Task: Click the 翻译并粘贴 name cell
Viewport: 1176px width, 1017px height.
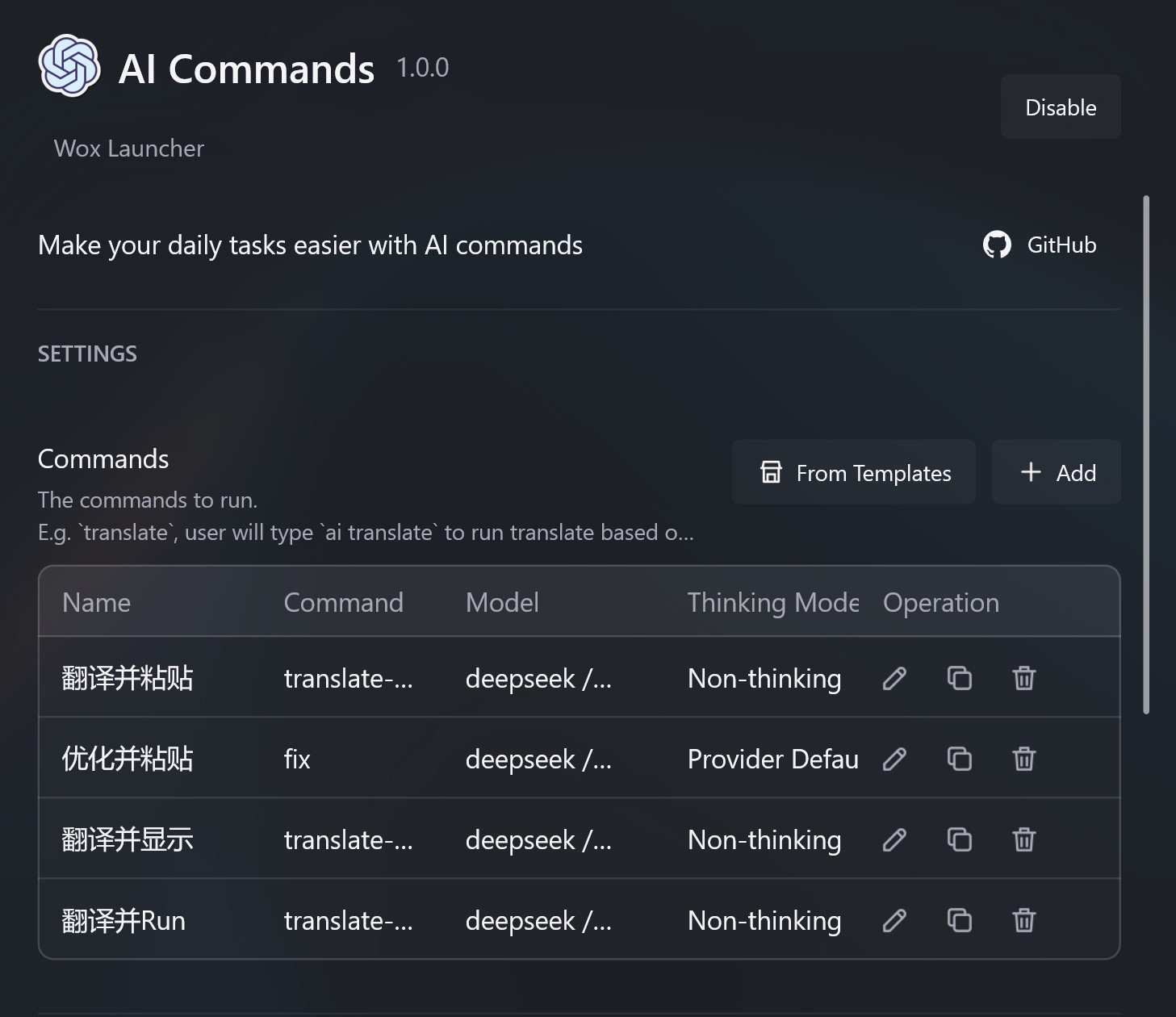Action: click(x=128, y=678)
